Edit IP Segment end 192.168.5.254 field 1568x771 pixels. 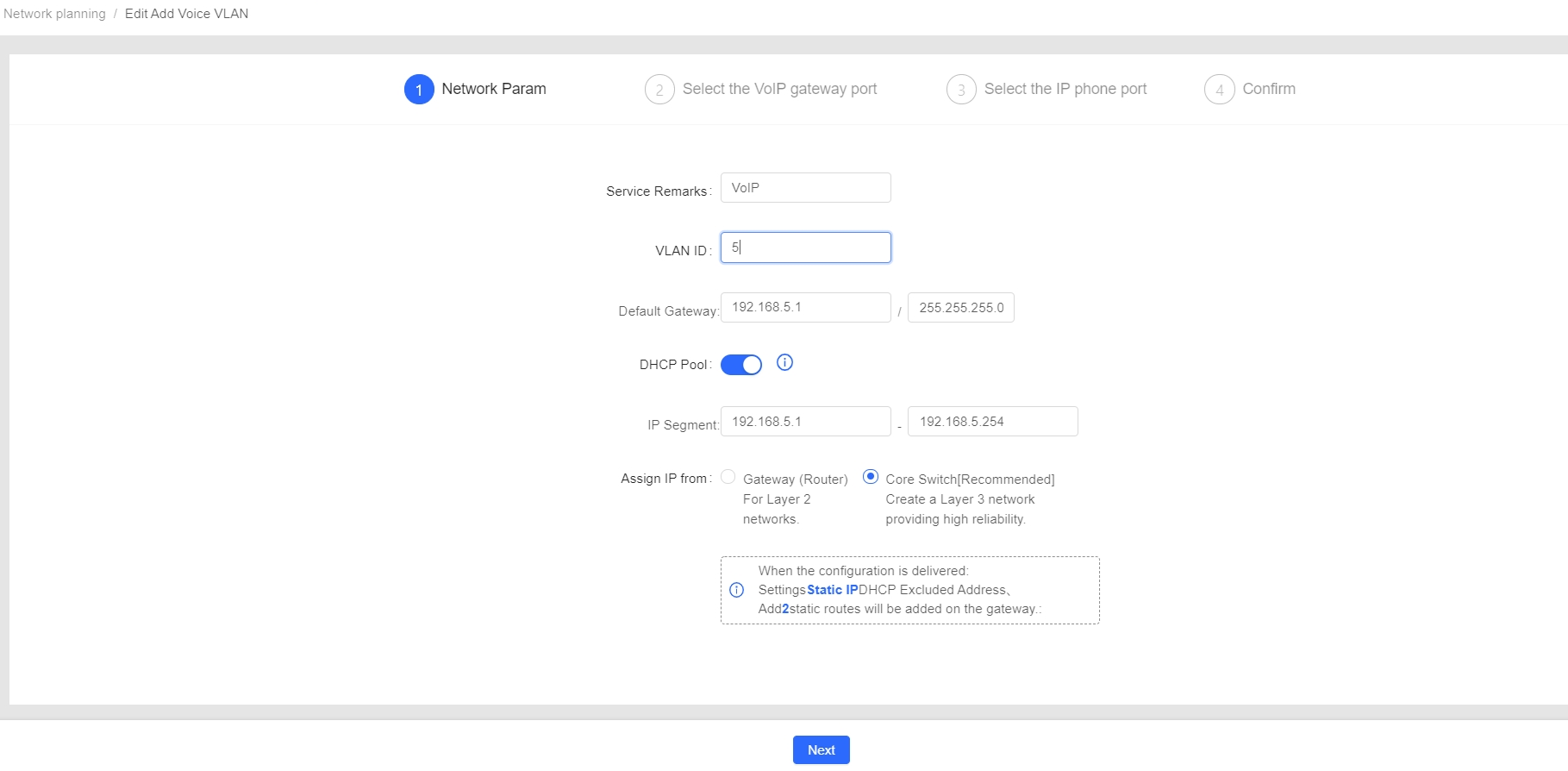pos(993,422)
